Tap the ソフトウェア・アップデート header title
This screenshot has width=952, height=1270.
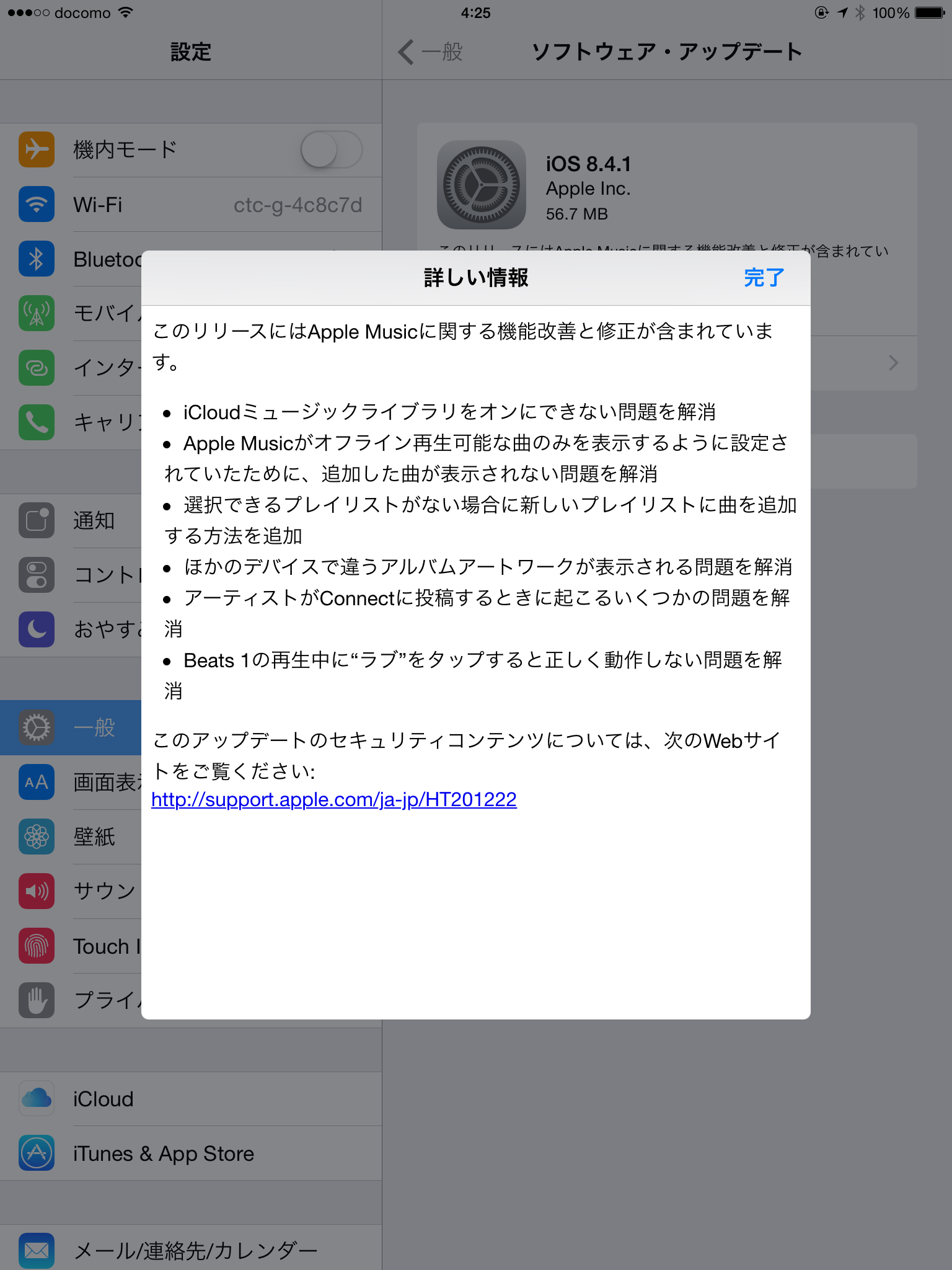pos(667,52)
